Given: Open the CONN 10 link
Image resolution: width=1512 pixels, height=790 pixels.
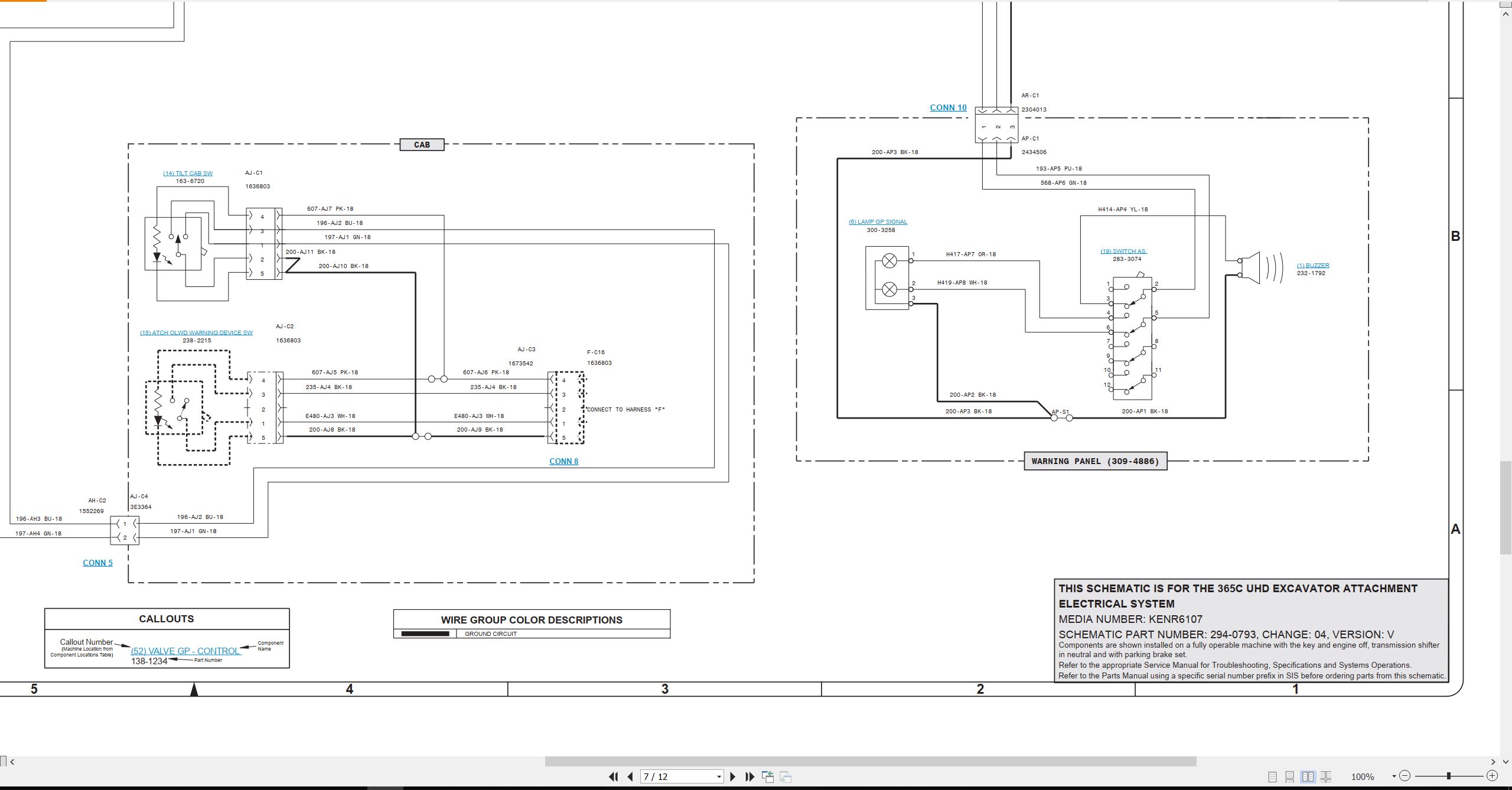Looking at the screenshot, I should tap(948, 107).
